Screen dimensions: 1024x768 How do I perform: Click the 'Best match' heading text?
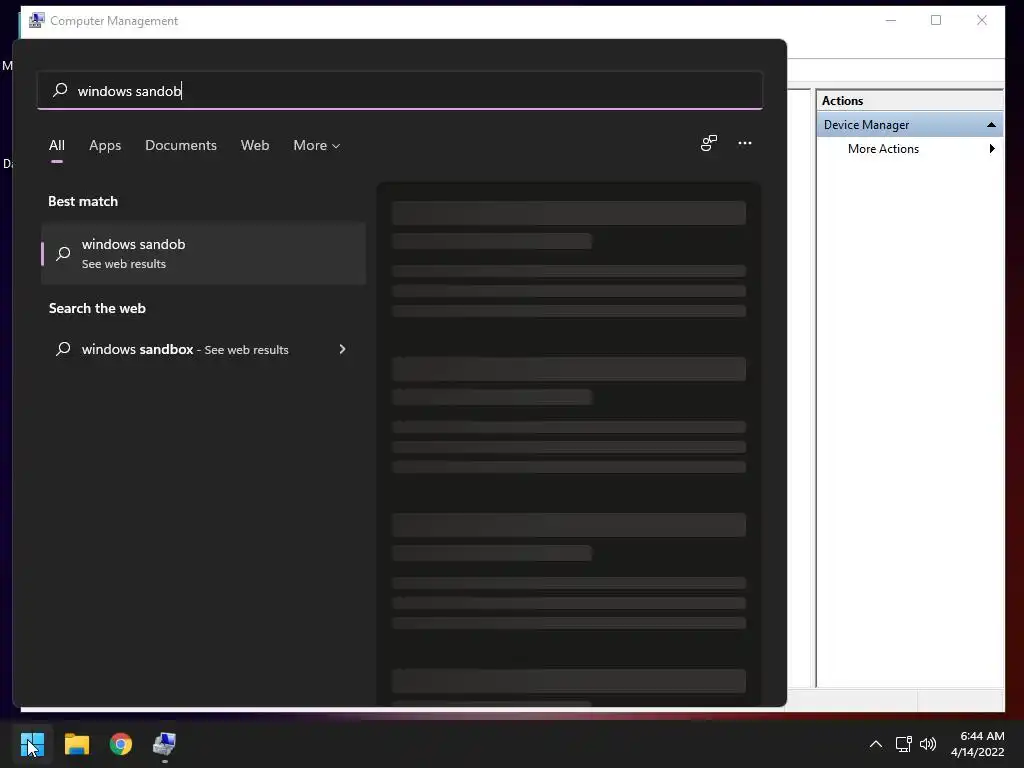click(x=83, y=201)
